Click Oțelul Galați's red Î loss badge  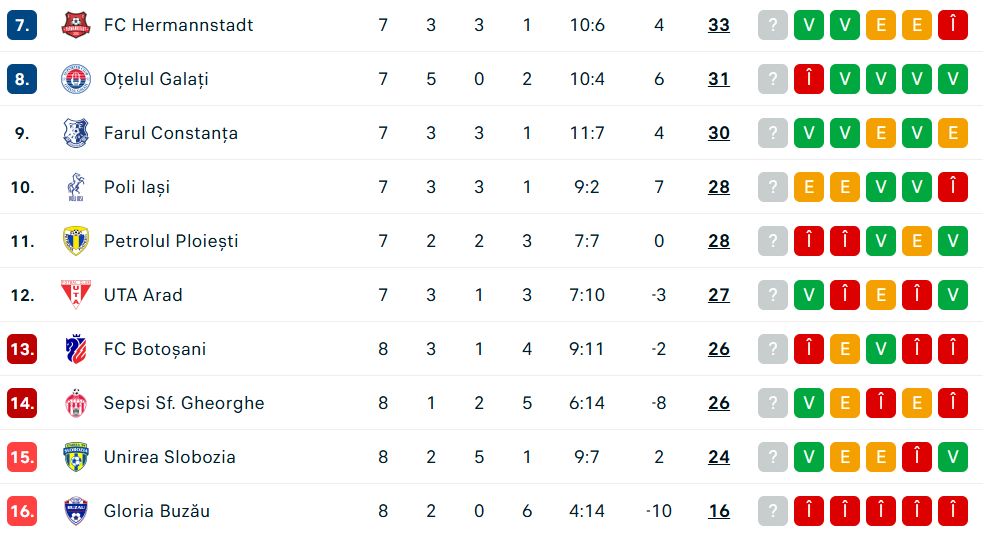click(x=809, y=79)
